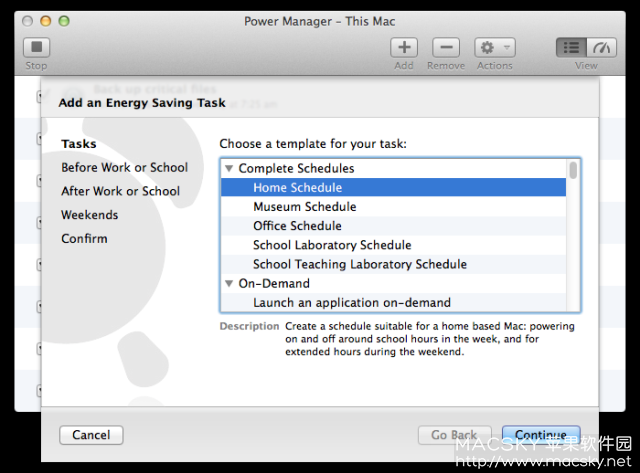Collapse the Complete Schedules group
The height and width of the screenshot is (473, 640).
click(229, 169)
